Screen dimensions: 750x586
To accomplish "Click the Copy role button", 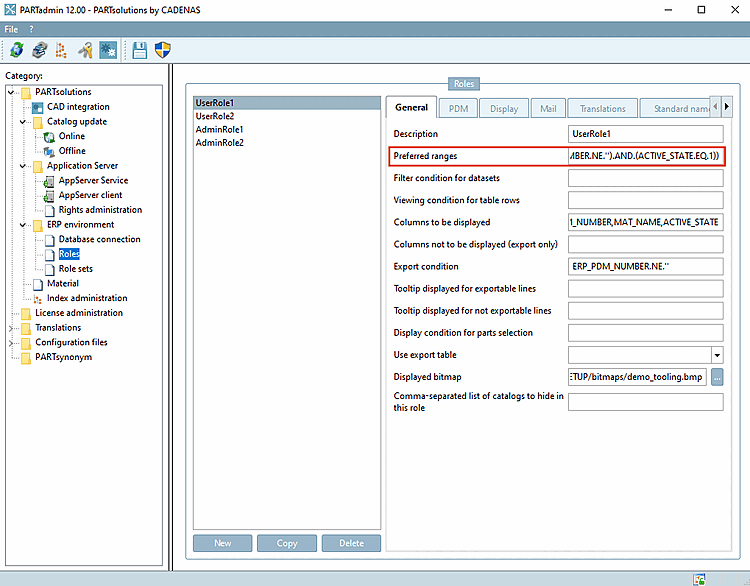I will point(287,543).
